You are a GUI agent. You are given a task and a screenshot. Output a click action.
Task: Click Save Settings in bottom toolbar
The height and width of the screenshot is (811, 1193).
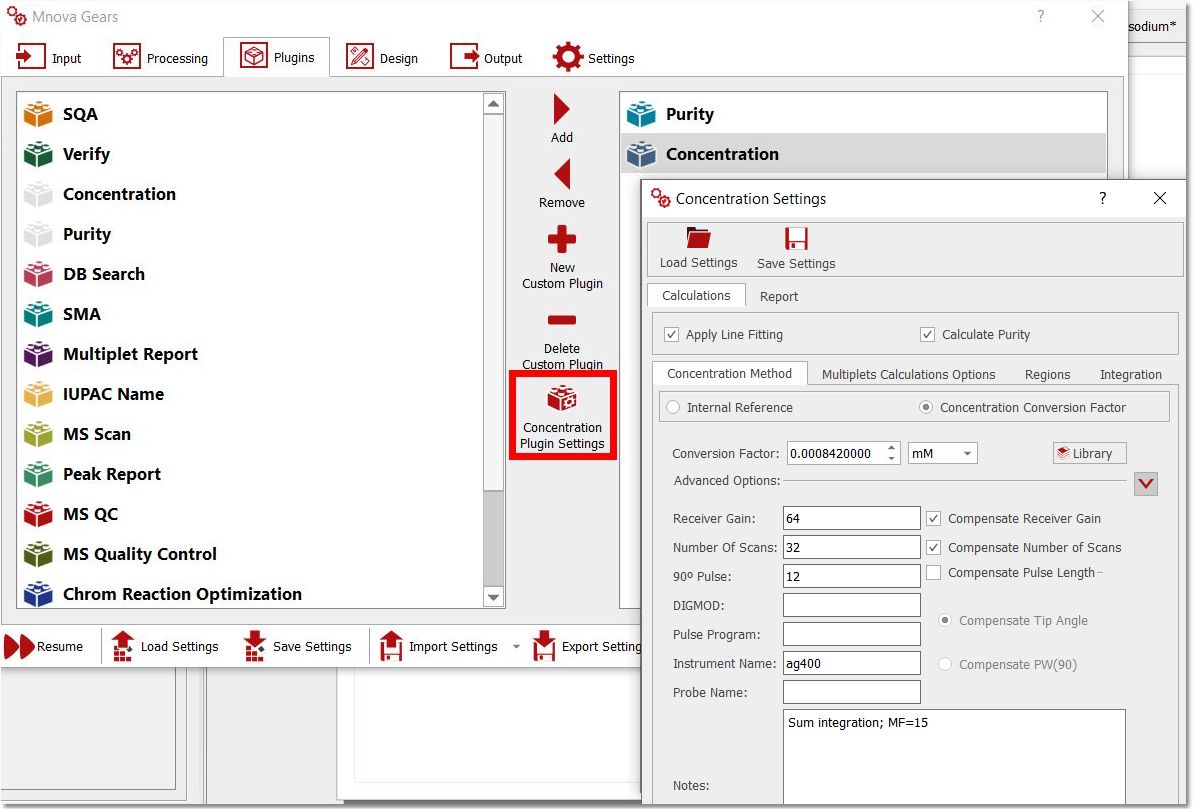click(x=297, y=647)
